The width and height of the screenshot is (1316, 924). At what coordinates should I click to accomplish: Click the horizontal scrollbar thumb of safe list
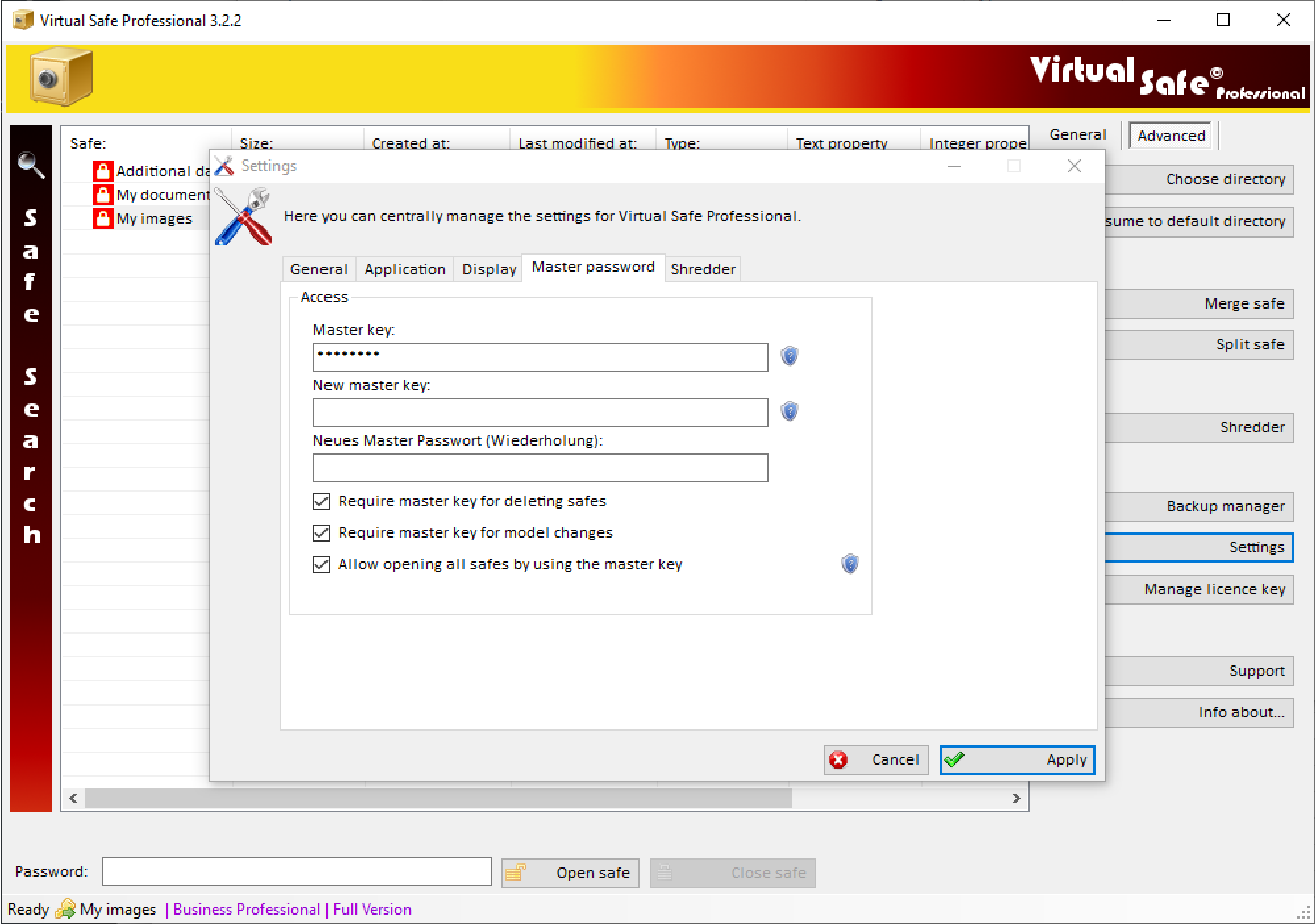click(438, 798)
